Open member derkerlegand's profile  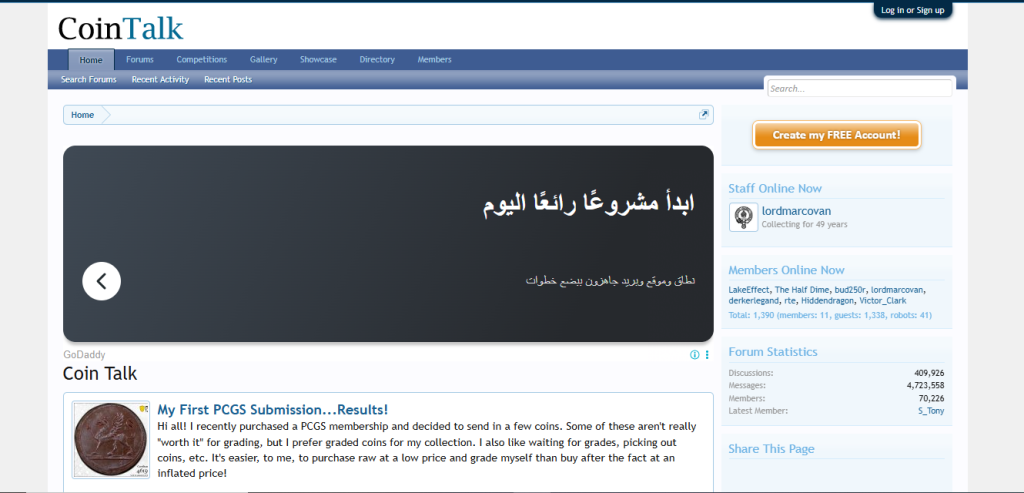pos(754,301)
